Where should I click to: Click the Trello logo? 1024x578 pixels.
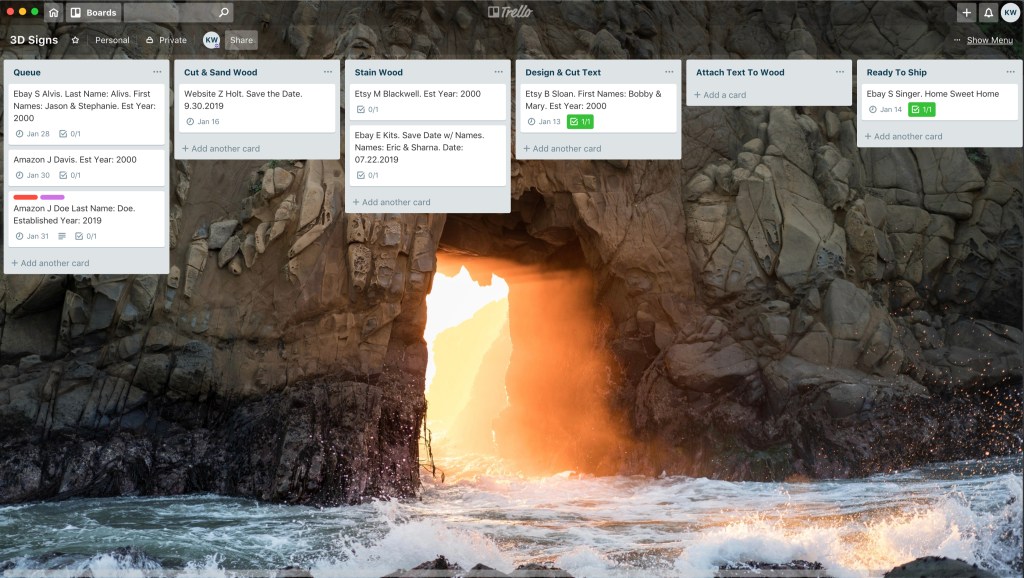pos(511,12)
